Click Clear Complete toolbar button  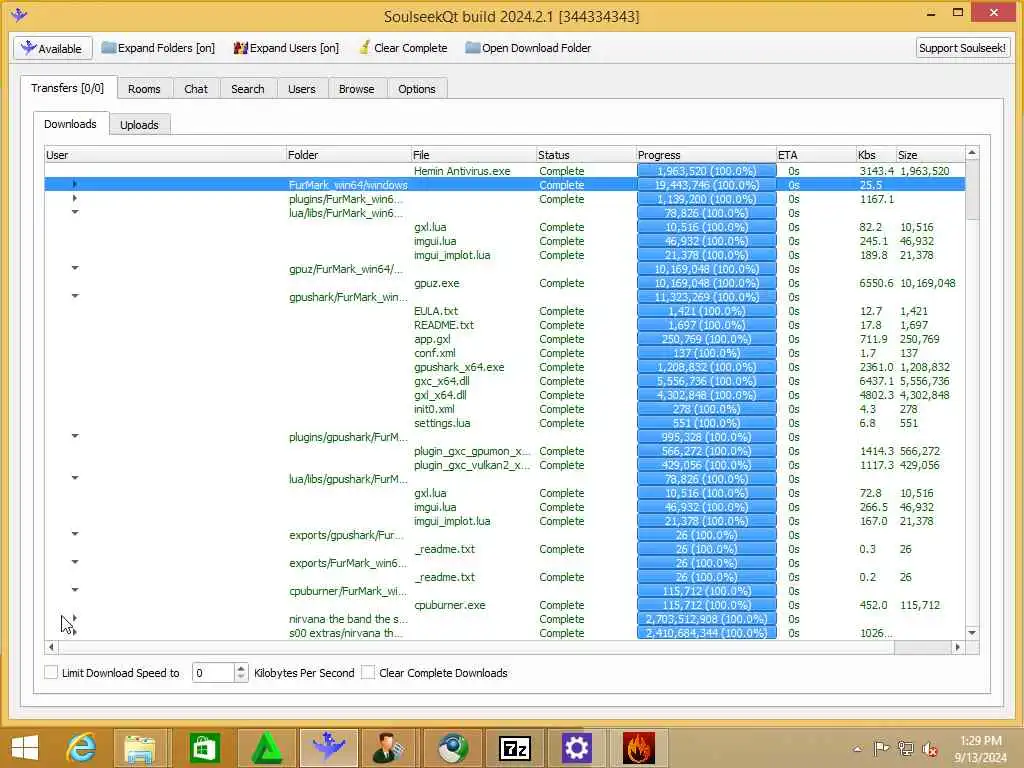pos(403,48)
